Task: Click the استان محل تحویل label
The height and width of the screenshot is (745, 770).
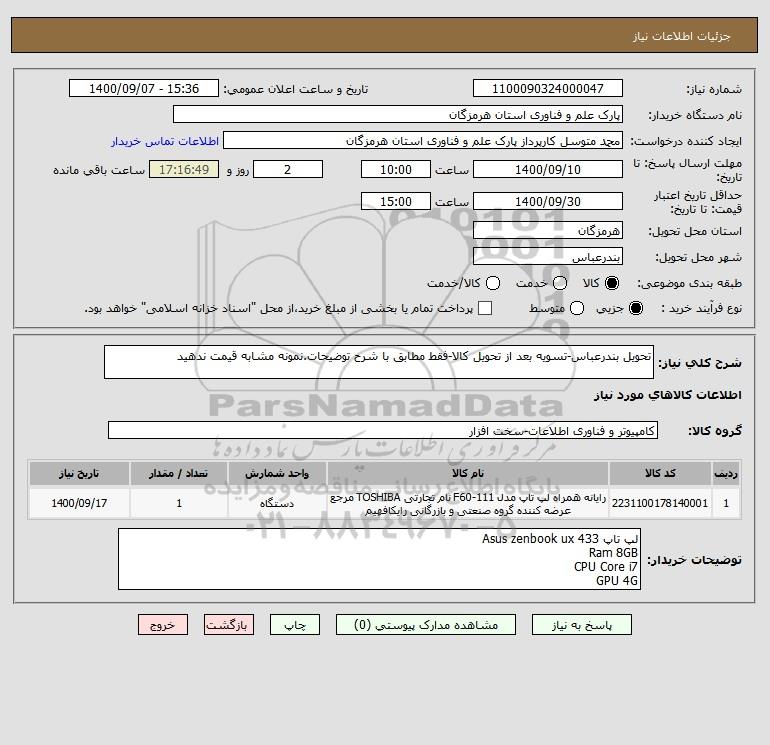Action: tap(695, 231)
